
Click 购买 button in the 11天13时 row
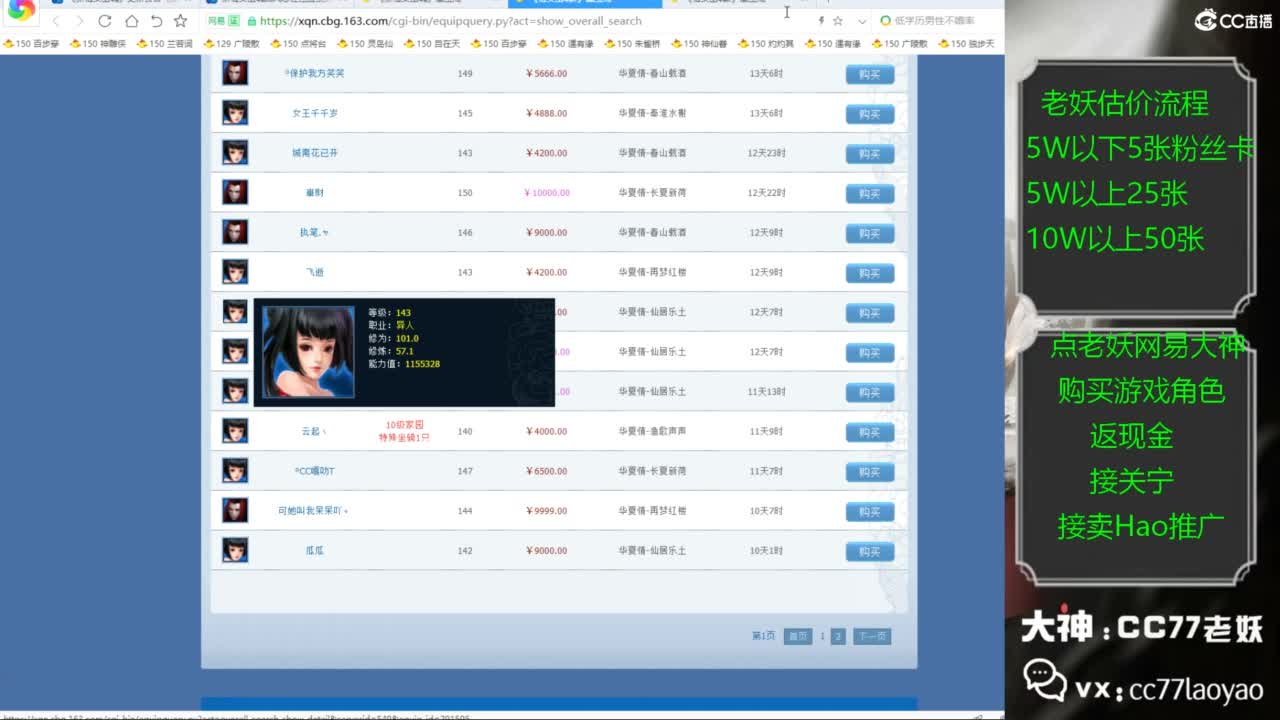tap(870, 392)
